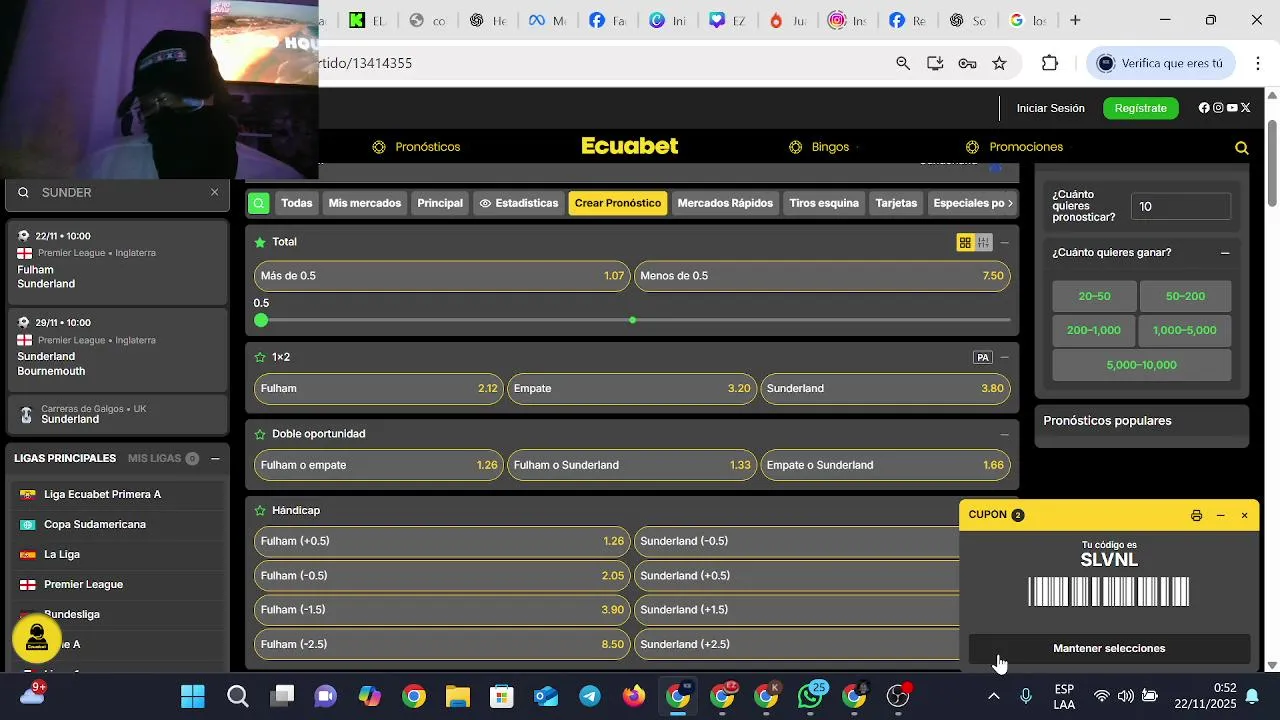Minimize the Cupon panel
Viewport: 1280px width, 720px height.
[1220, 515]
